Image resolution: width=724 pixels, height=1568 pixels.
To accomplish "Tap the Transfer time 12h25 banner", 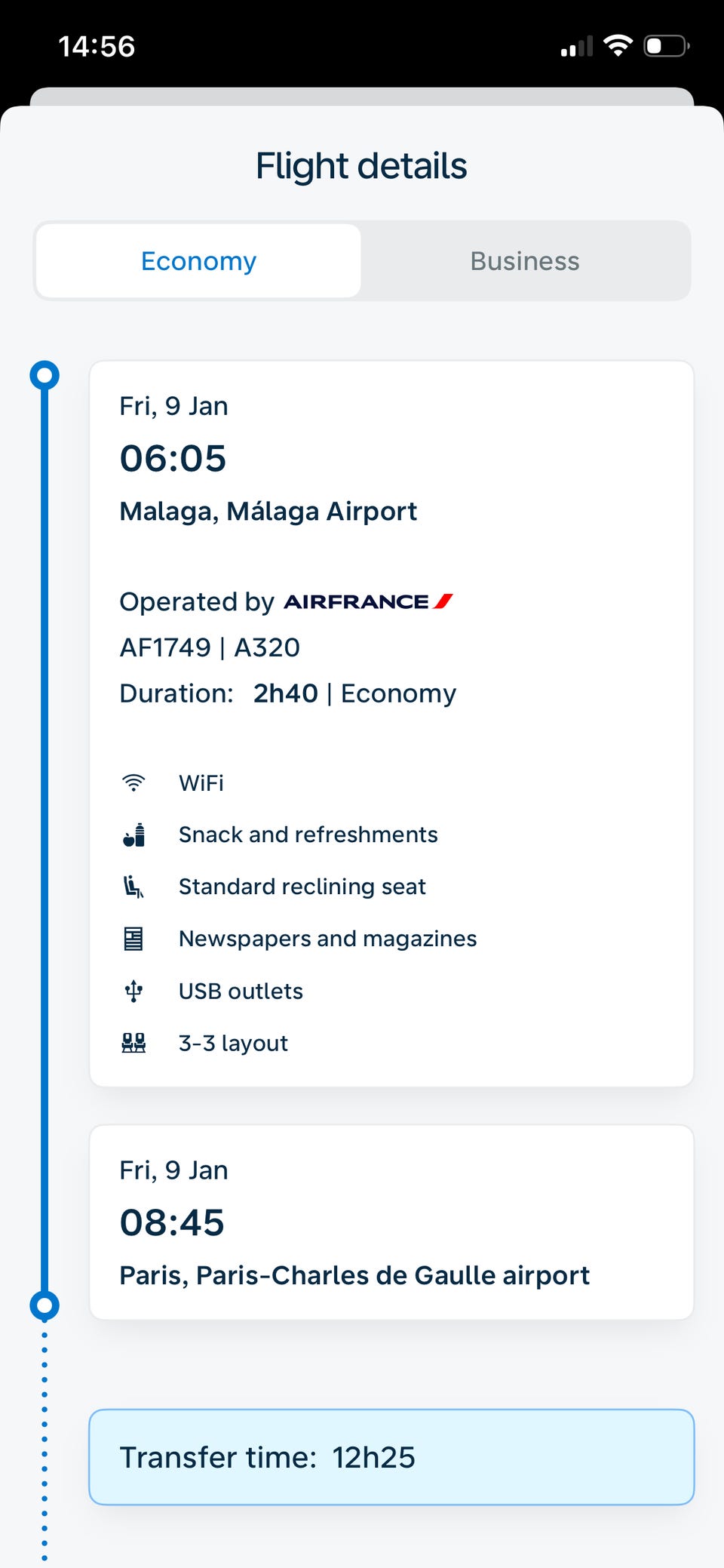I will pyautogui.click(x=391, y=1457).
